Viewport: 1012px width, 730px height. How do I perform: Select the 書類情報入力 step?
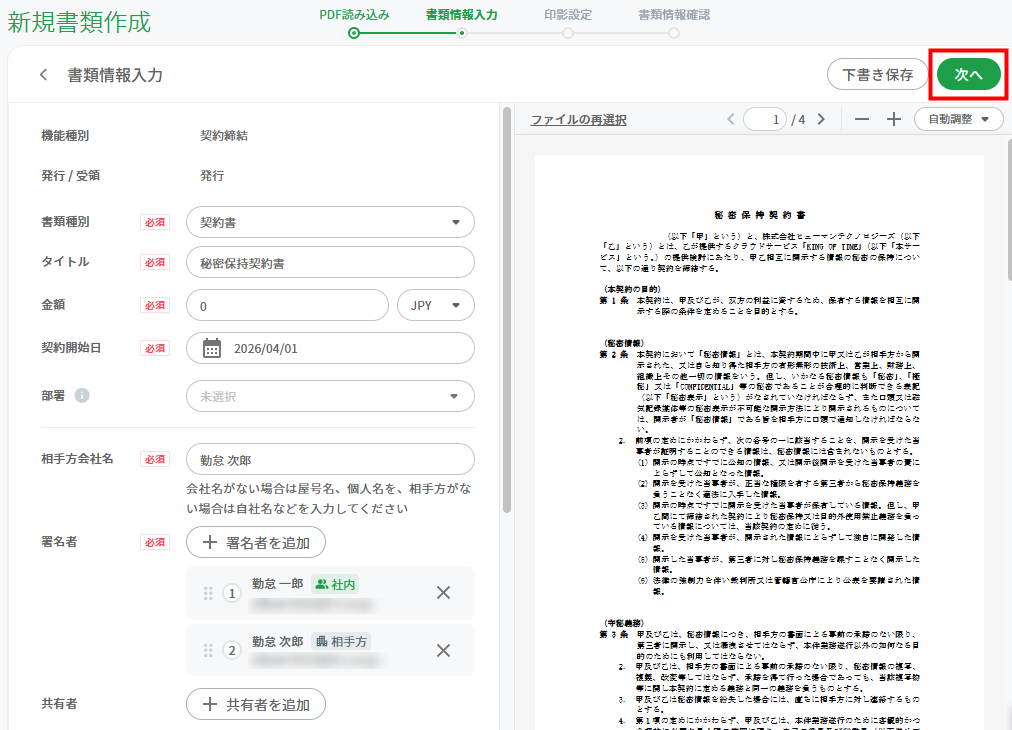pos(461,21)
